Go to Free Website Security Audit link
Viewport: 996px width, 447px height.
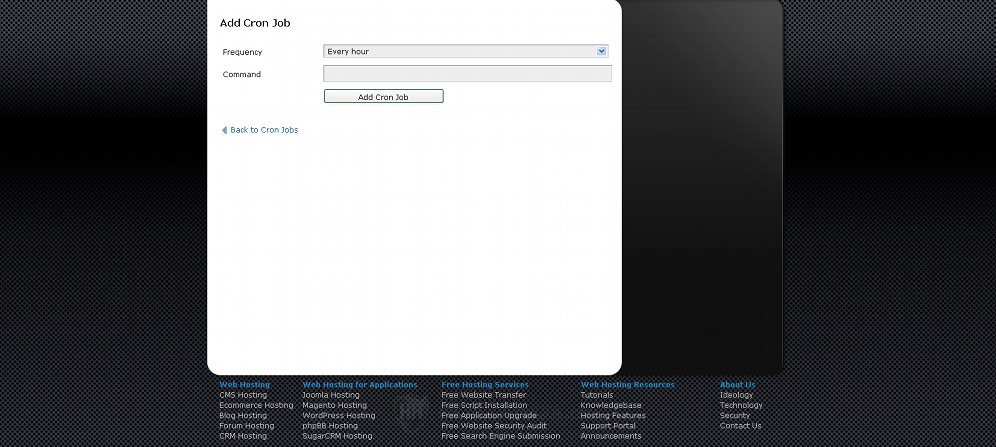[494, 425]
